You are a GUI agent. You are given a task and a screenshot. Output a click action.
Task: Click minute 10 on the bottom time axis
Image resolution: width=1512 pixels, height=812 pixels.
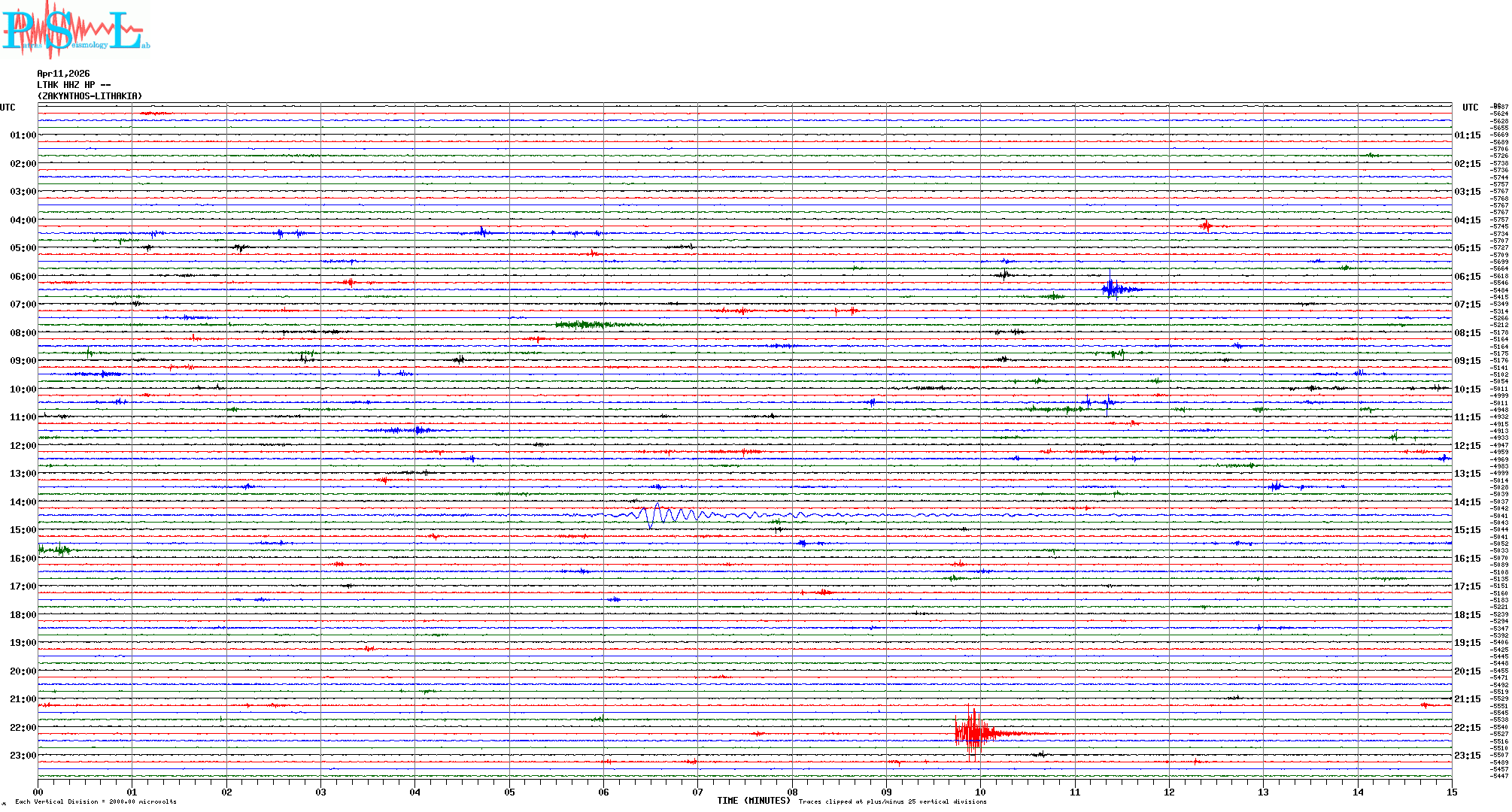click(980, 792)
